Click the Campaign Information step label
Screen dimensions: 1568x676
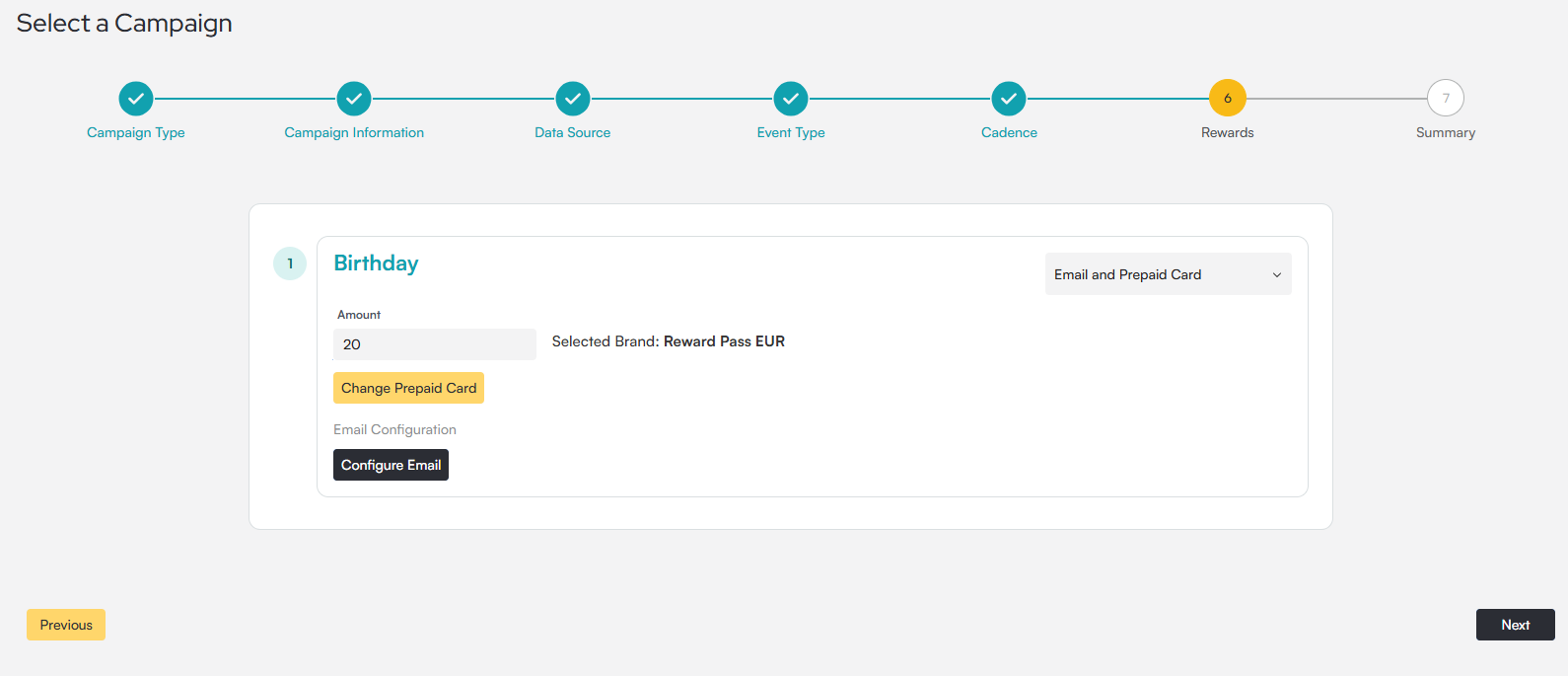[354, 132]
